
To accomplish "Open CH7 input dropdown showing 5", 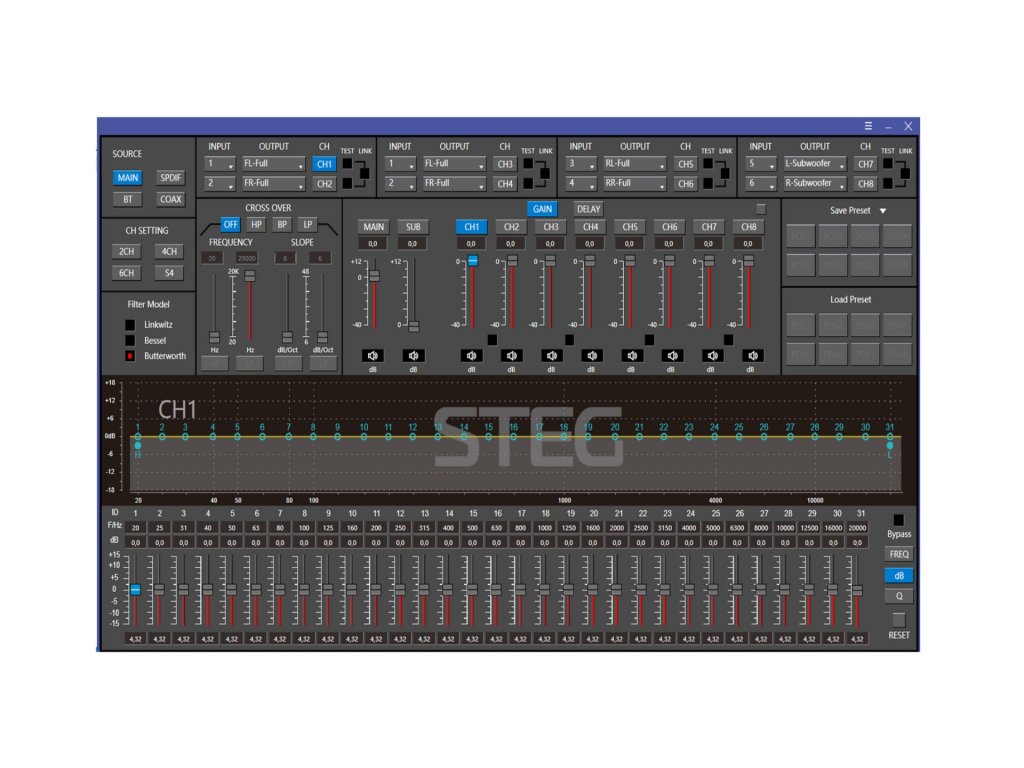I will [x=761, y=164].
